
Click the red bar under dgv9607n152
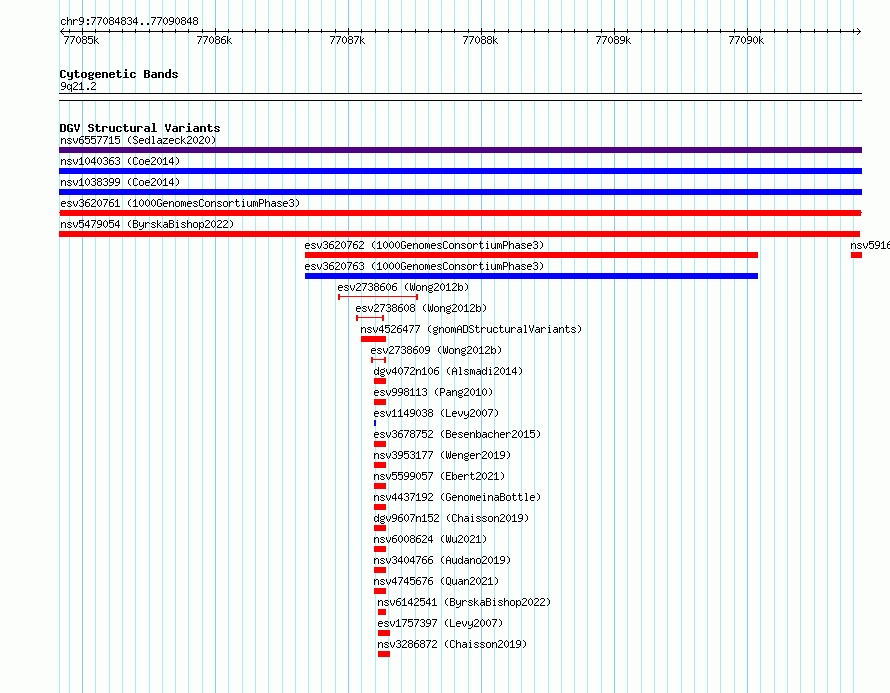click(x=380, y=528)
